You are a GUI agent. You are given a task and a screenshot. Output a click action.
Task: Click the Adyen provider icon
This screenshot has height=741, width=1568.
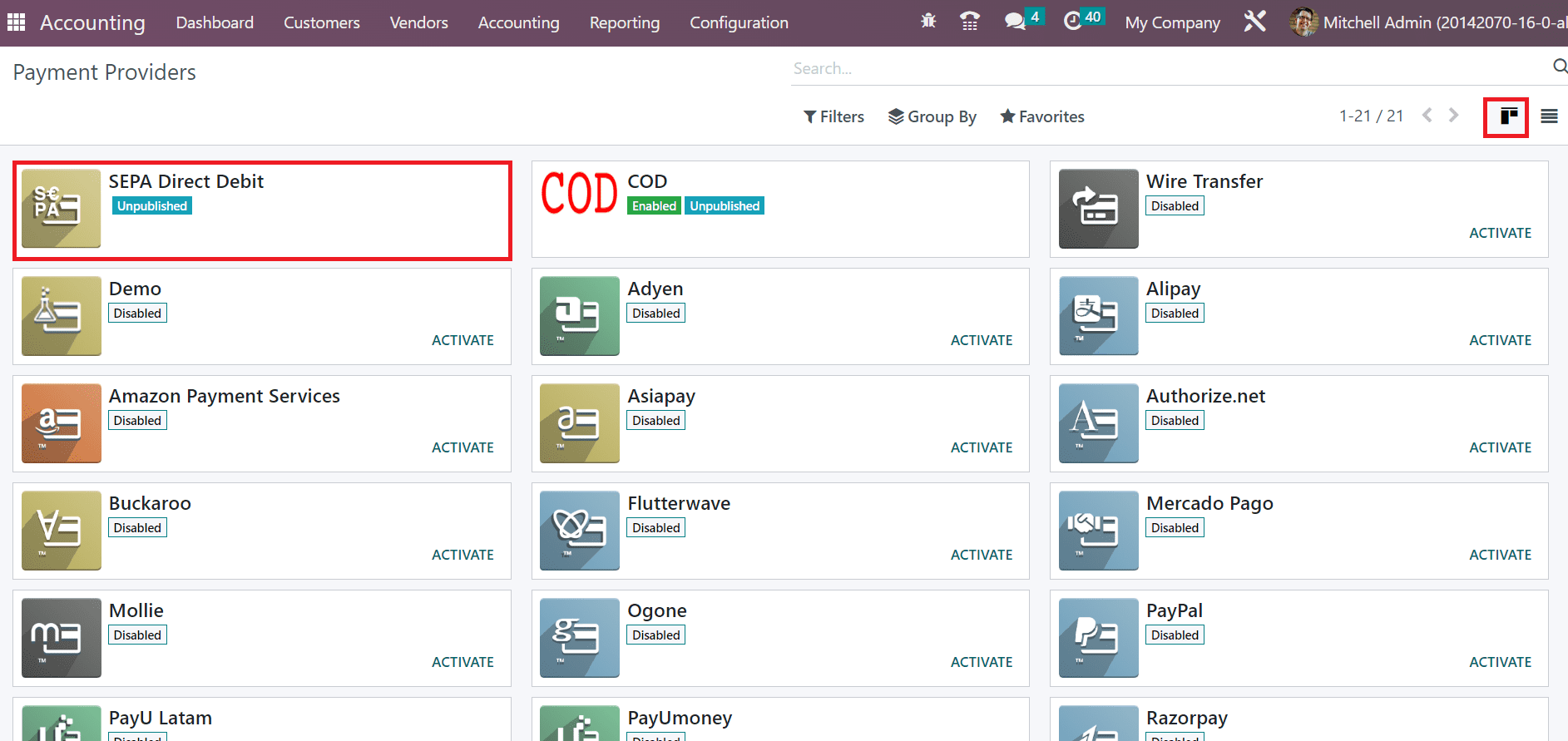click(579, 316)
